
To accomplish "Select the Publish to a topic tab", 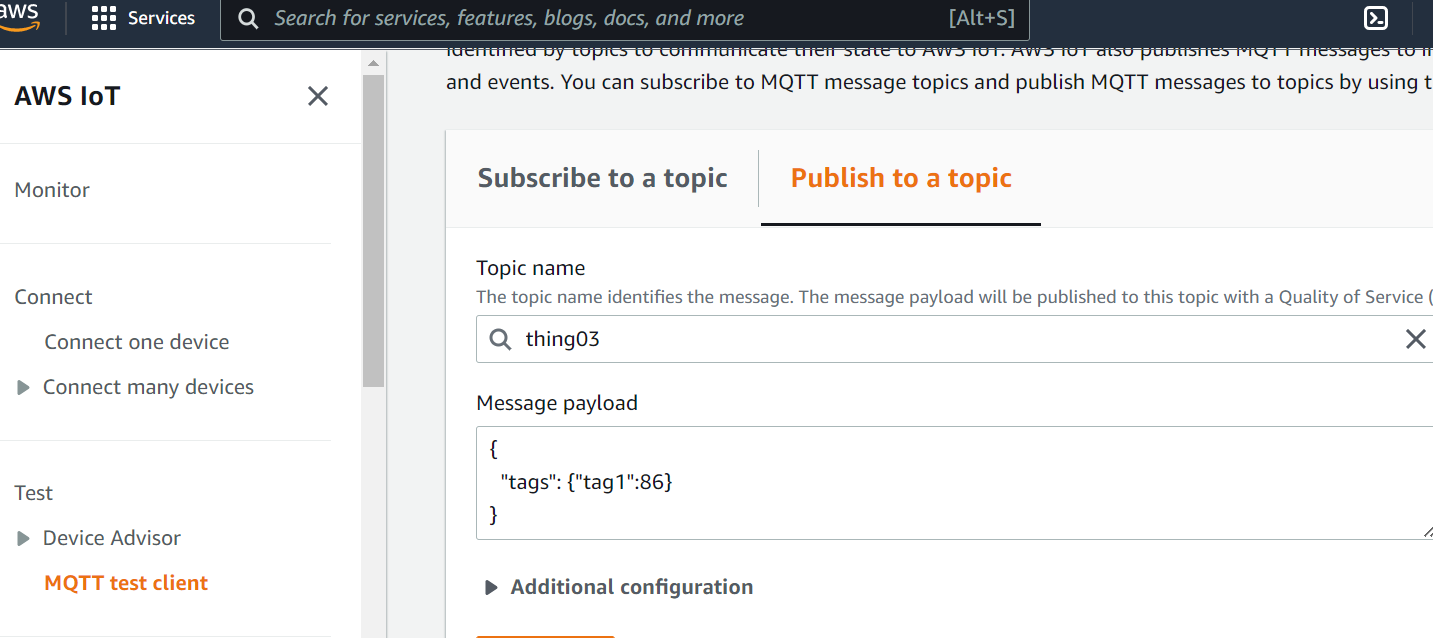I will (x=901, y=178).
